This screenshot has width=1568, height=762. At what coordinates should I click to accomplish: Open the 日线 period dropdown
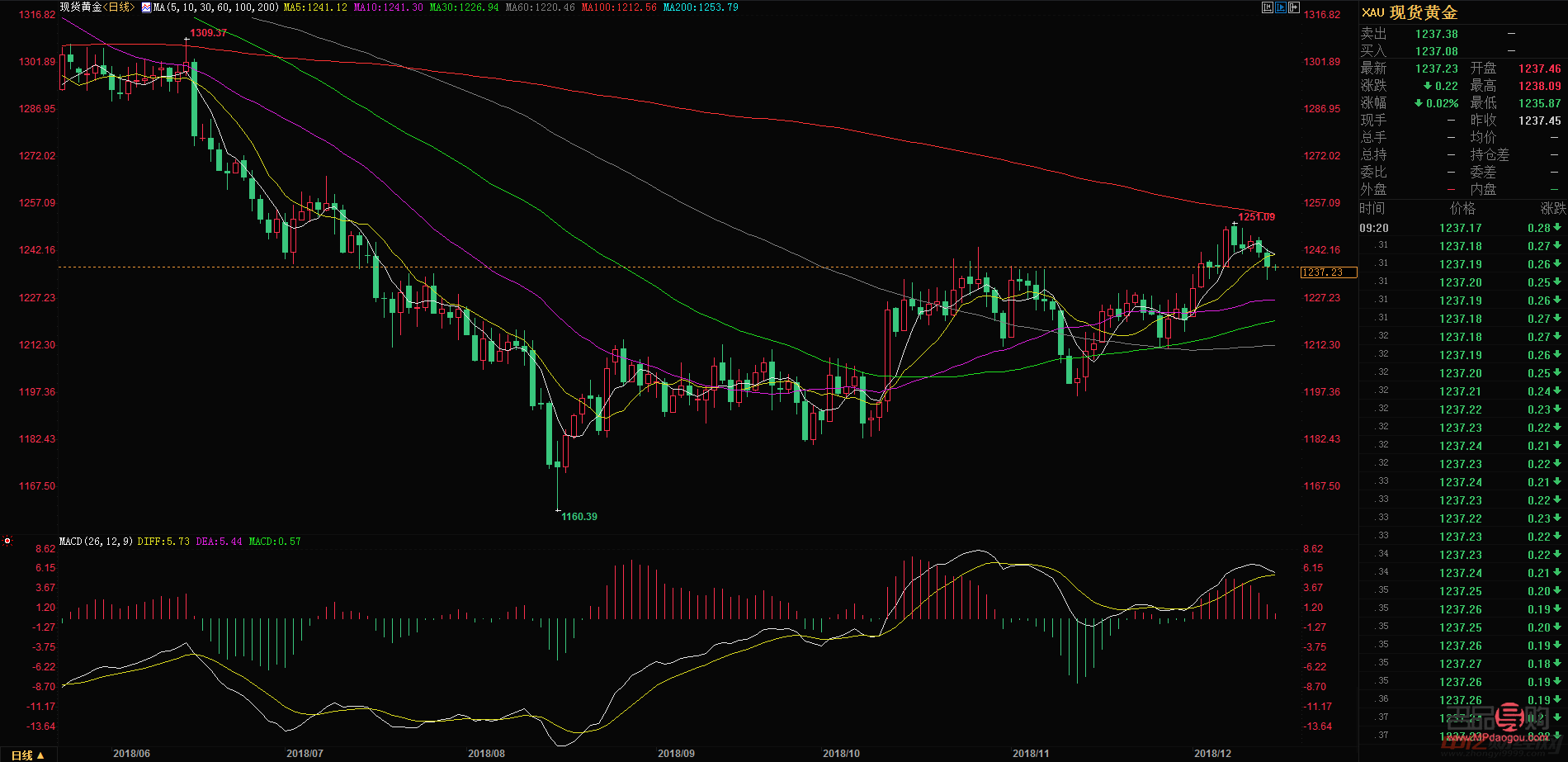click(27, 755)
